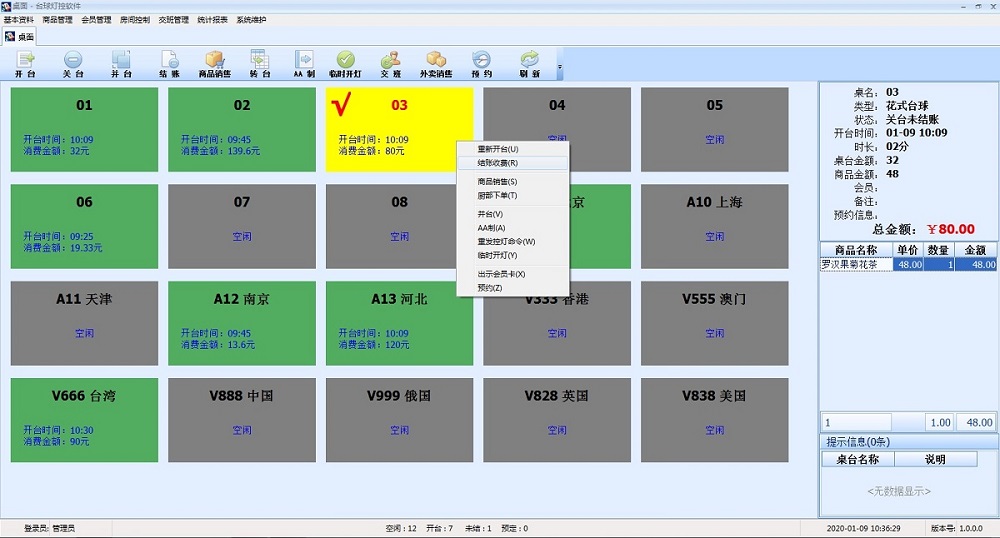1000x538 pixels.
Task: Choose 厨部下单(T) in the context menu
Action: coord(513,196)
